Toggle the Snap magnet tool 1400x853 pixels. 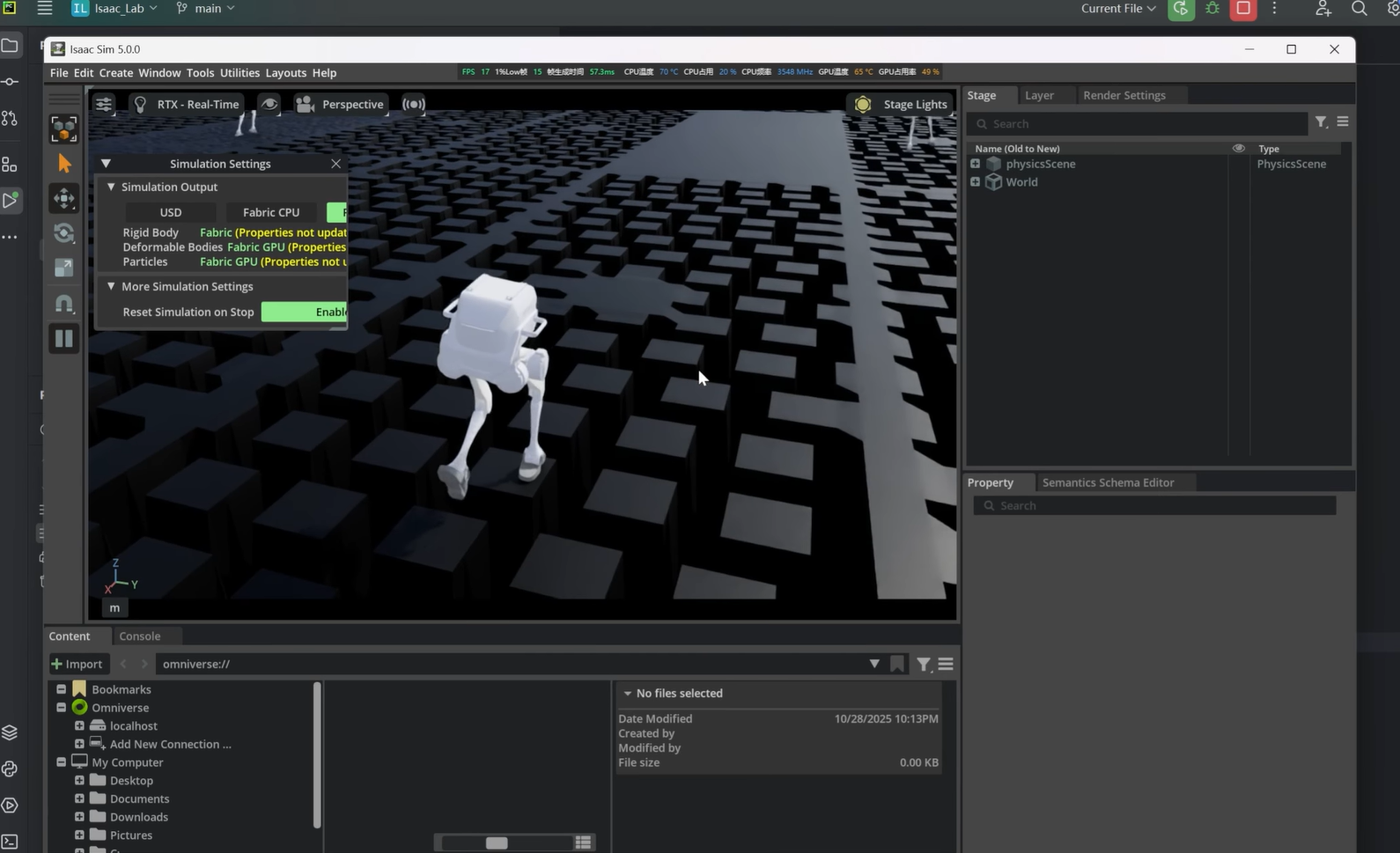64,304
